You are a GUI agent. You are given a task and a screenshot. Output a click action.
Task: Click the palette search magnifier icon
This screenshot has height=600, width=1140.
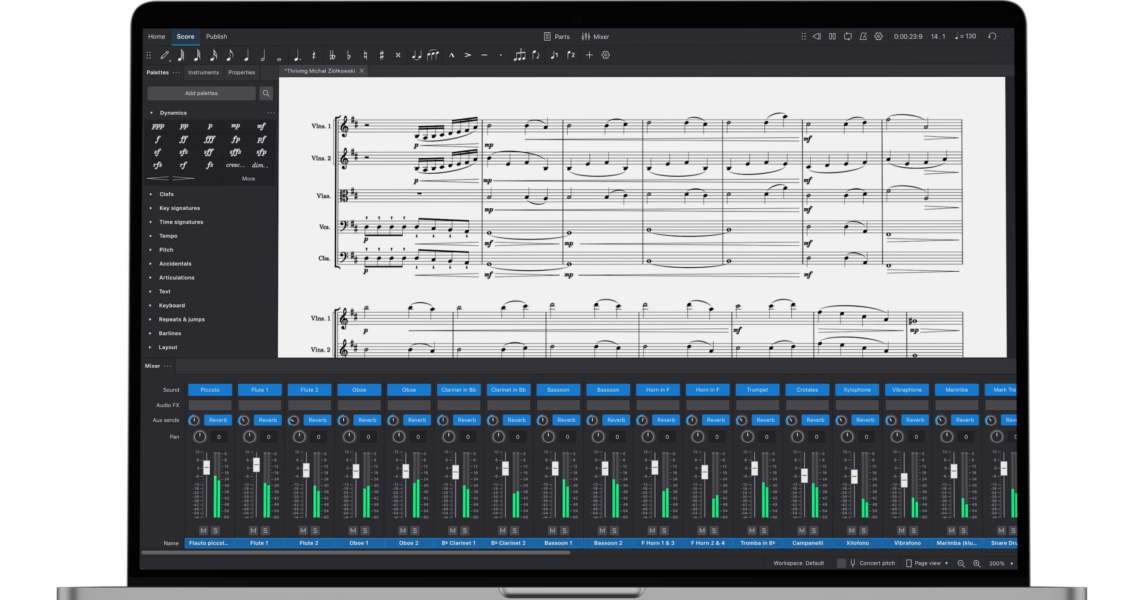(x=265, y=92)
